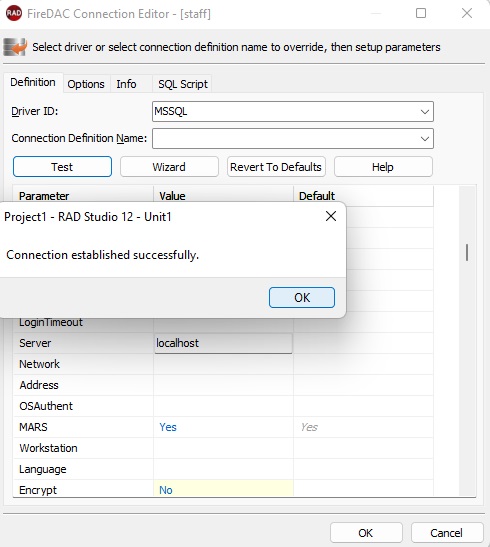Viewport: 490px width, 547px height.
Task: Click the Server value field showing localhost
Action: point(223,343)
